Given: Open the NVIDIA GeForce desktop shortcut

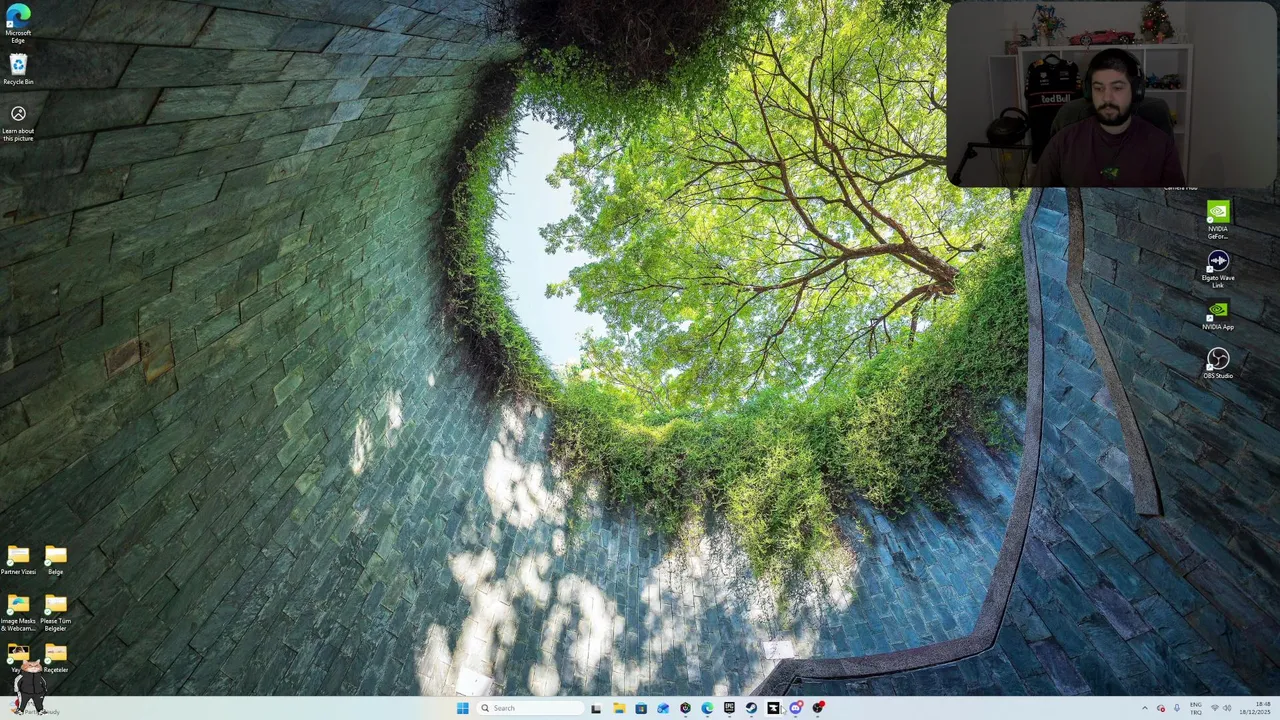Looking at the screenshot, I should (1217, 220).
